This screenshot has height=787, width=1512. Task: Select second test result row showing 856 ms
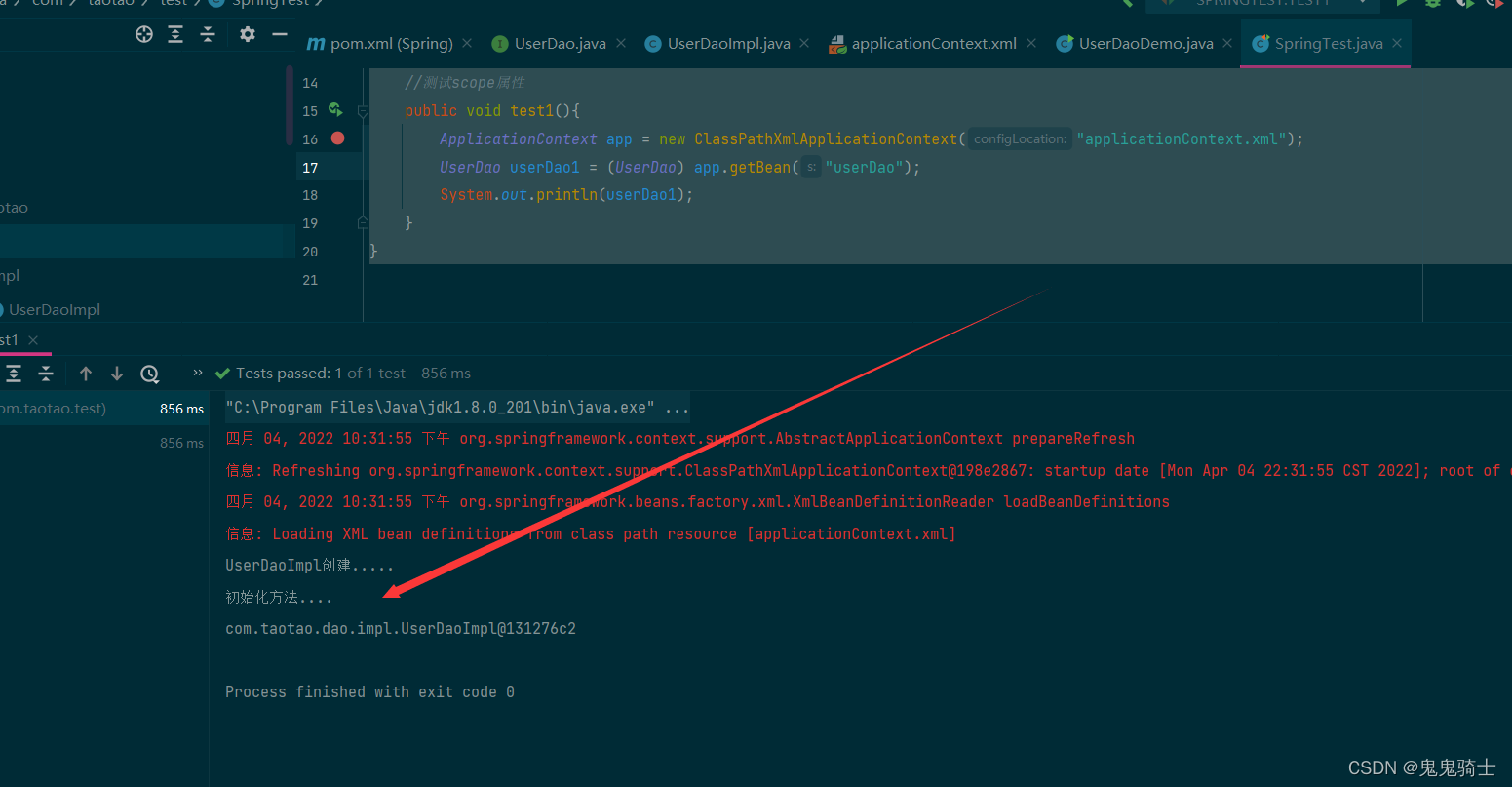[104, 443]
